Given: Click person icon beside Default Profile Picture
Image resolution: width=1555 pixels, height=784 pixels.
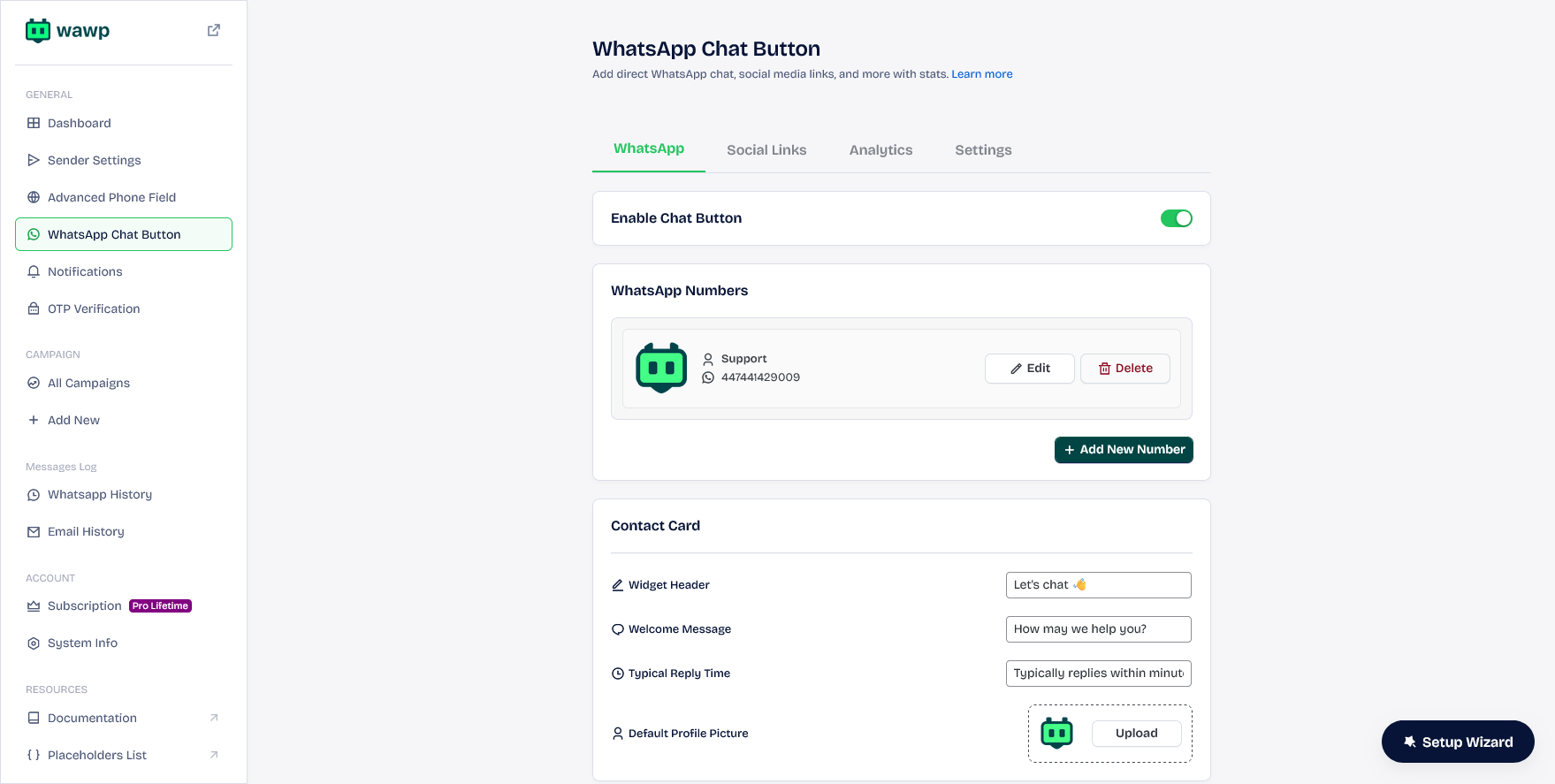Looking at the screenshot, I should (618, 734).
